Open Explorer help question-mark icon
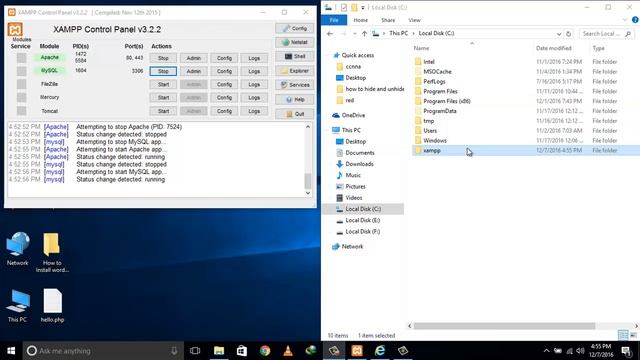This screenshot has width=640, height=360. click(x=635, y=20)
